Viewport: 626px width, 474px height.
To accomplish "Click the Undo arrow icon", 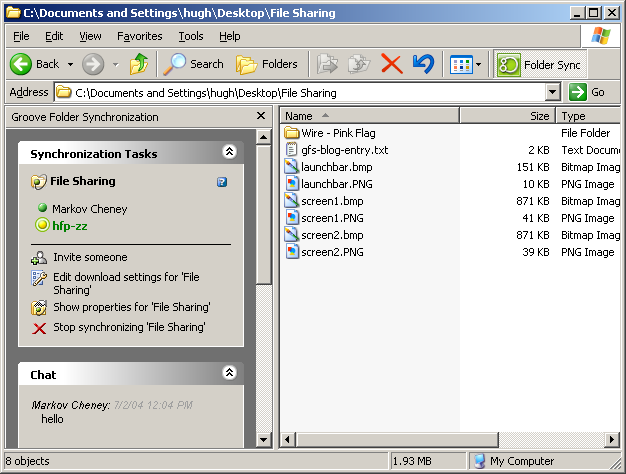I will pos(423,64).
